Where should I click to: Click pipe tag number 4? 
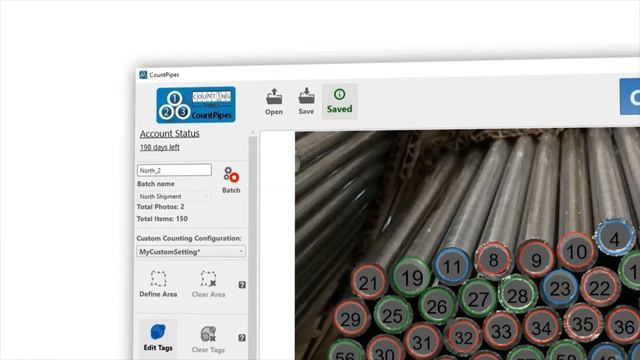pos(615,237)
